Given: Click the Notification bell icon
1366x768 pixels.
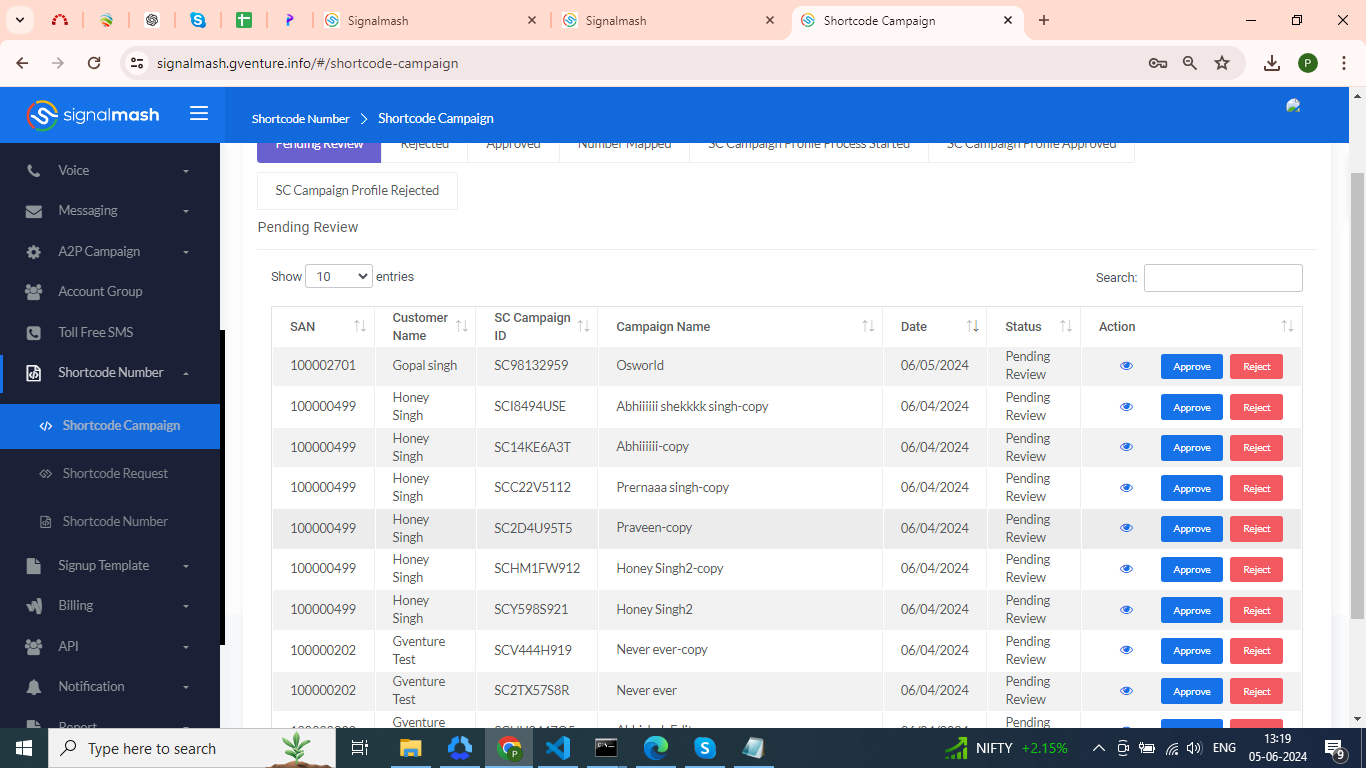Looking at the screenshot, I should [x=34, y=687].
